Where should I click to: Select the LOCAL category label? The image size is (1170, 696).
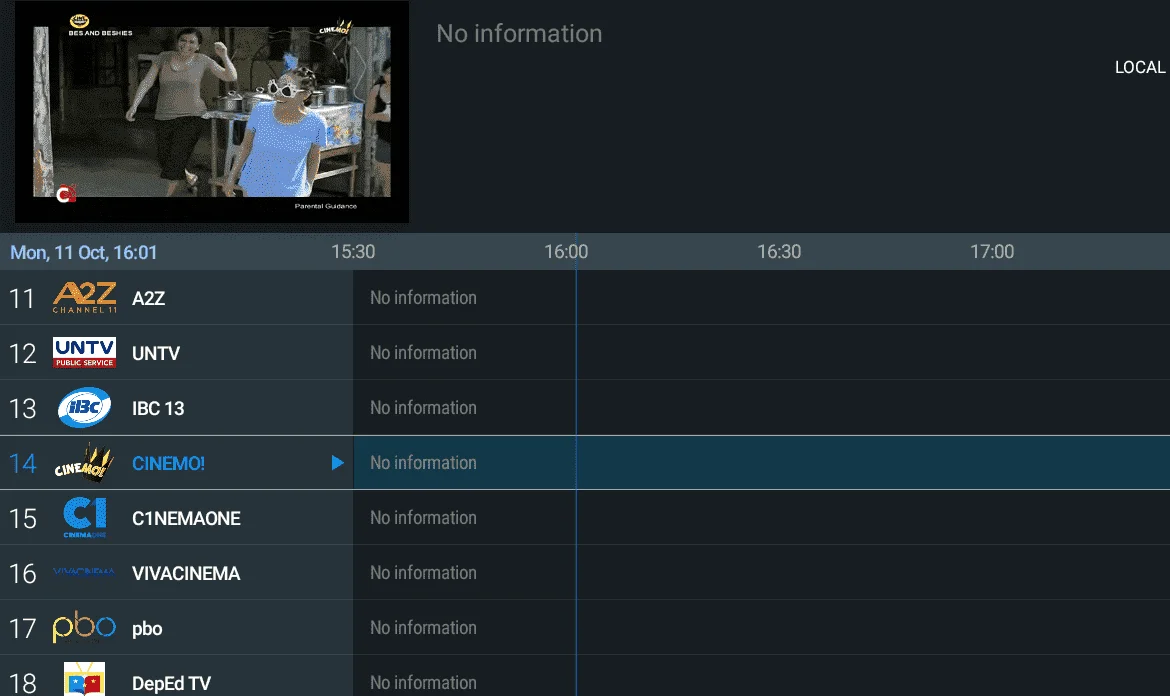[1139, 67]
